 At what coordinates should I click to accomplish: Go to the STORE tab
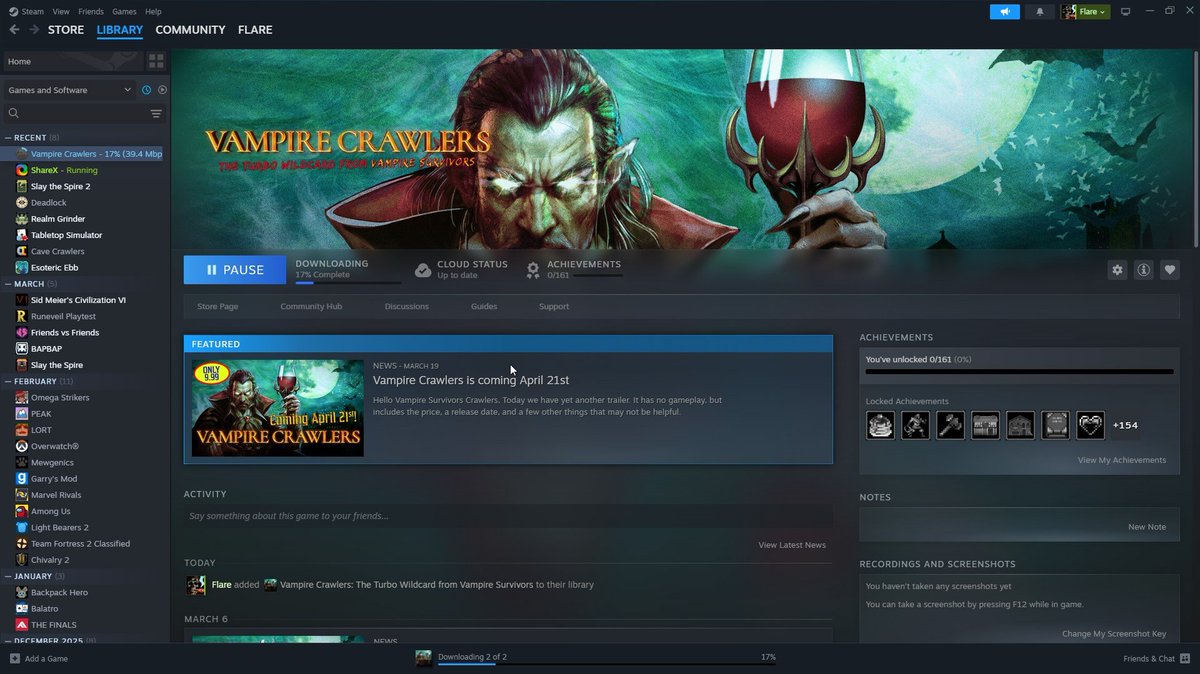pos(66,30)
